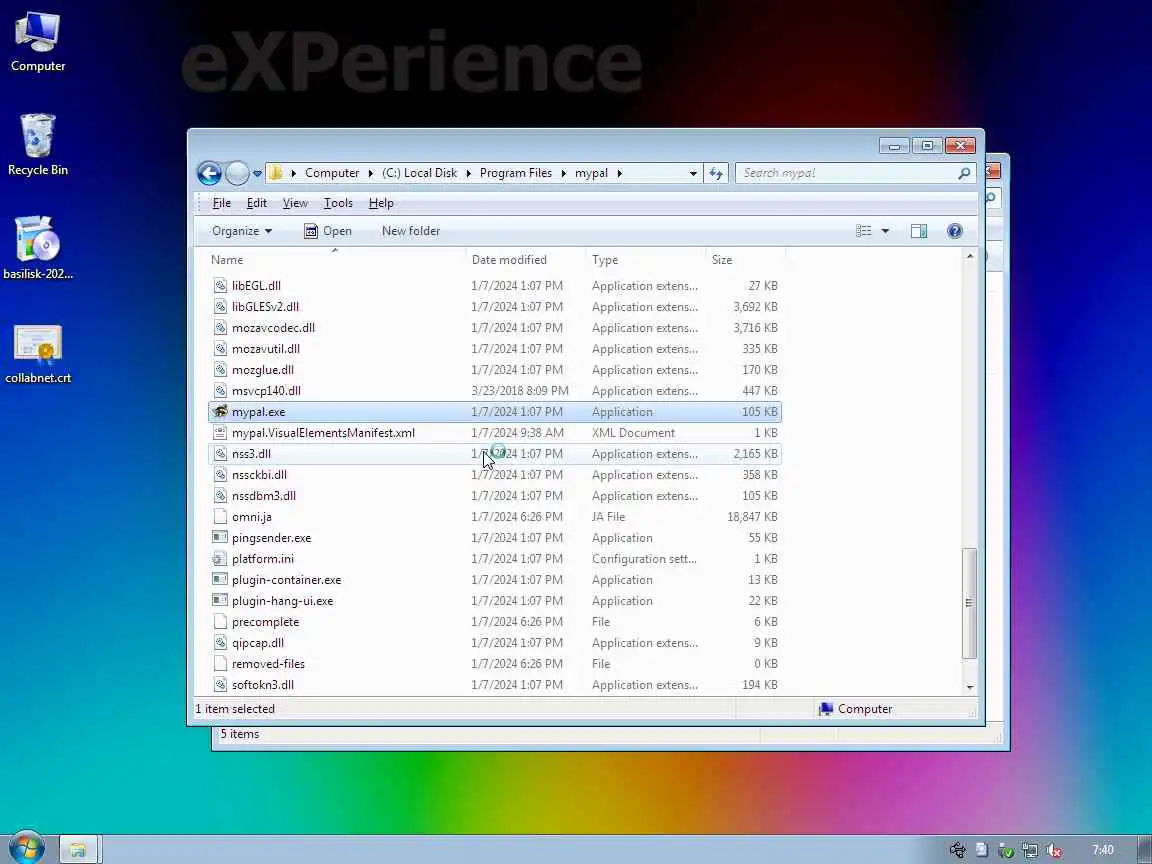Open the File menu
Image resolution: width=1152 pixels, height=864 pixels.
point(221,203)
